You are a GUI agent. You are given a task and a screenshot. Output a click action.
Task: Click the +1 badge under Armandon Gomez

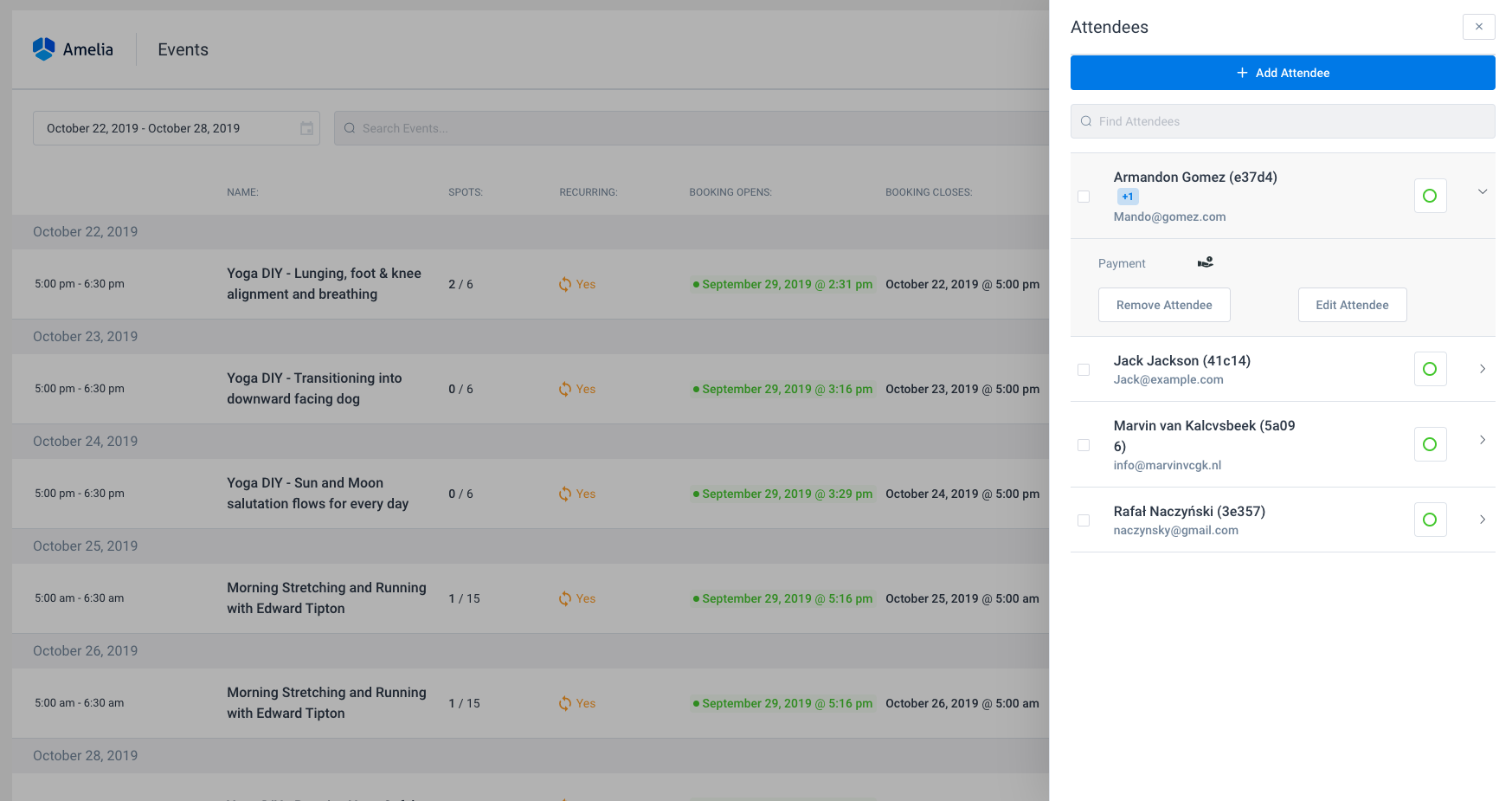click(1128, 197)
